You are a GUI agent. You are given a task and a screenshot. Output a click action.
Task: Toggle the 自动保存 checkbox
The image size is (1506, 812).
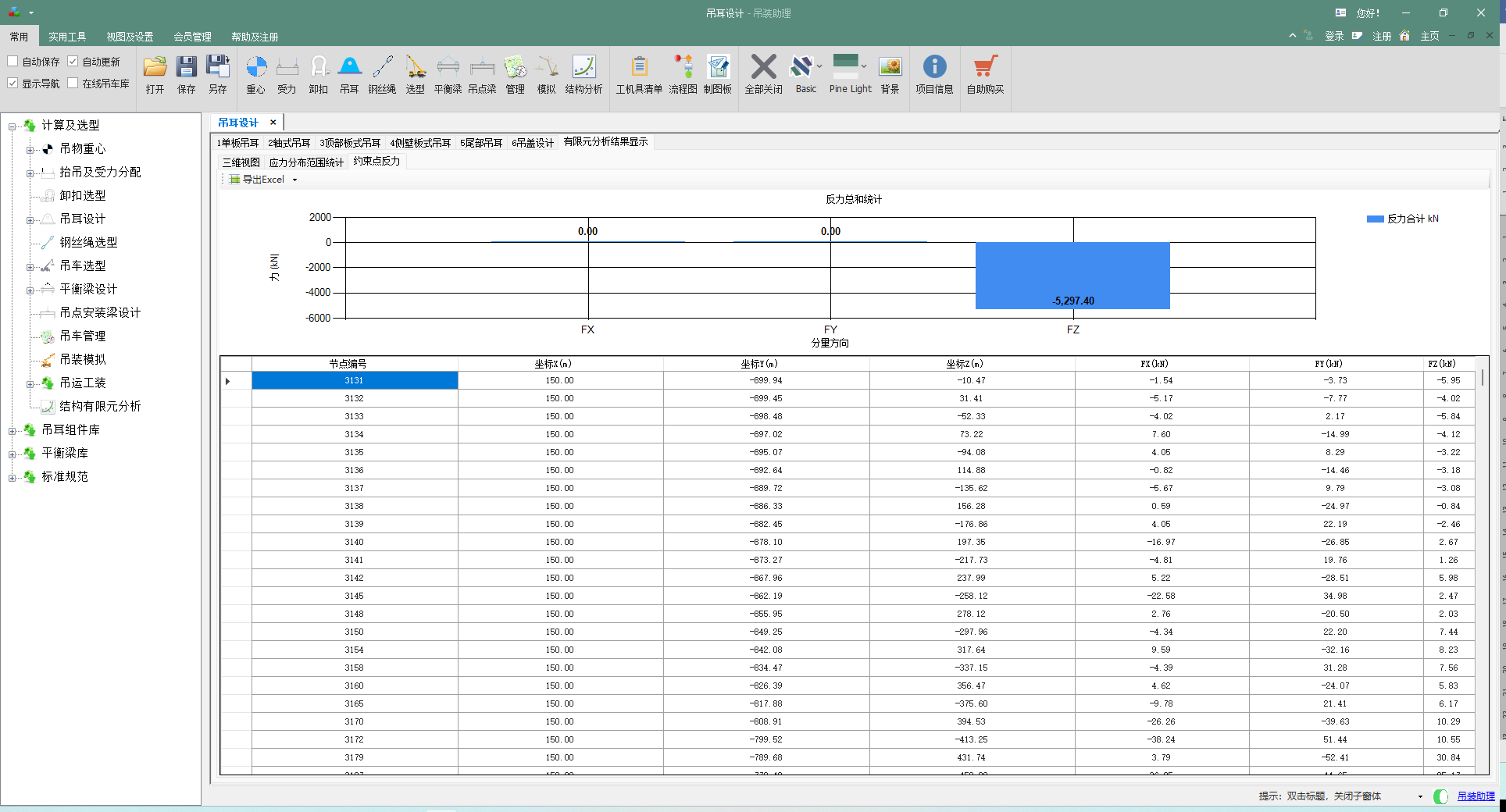tap(12, 62)
